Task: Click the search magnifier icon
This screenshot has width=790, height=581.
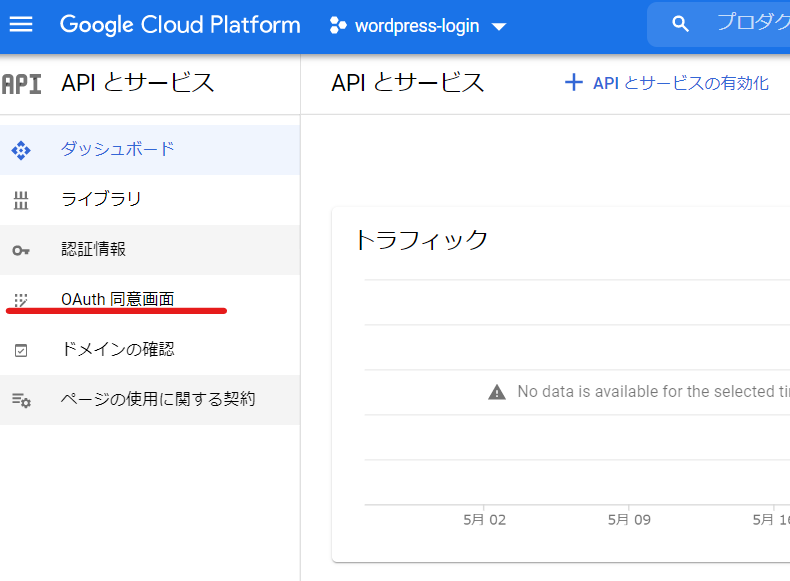Action: (x=680, y=24)
